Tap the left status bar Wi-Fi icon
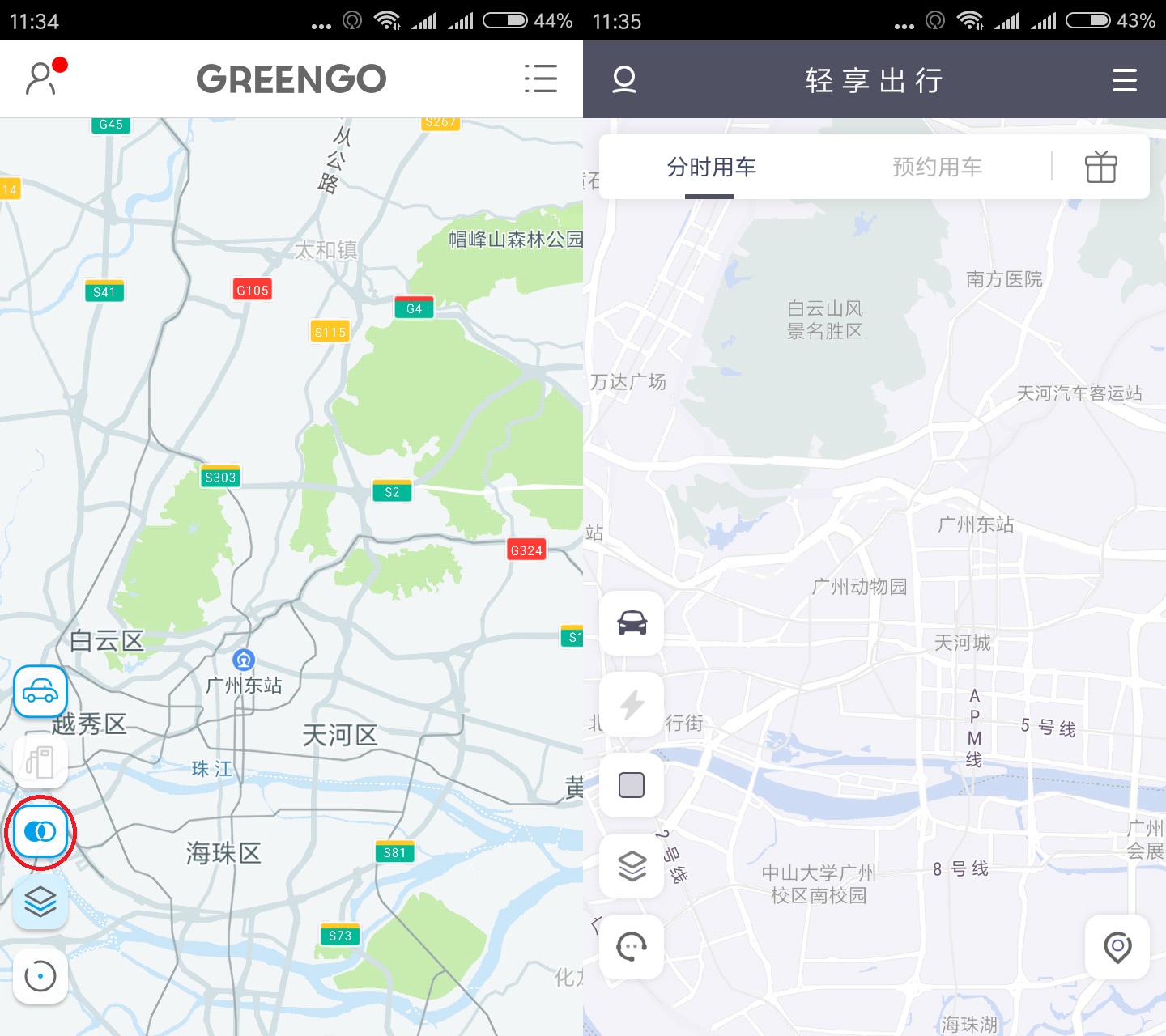 coord(387,20)
